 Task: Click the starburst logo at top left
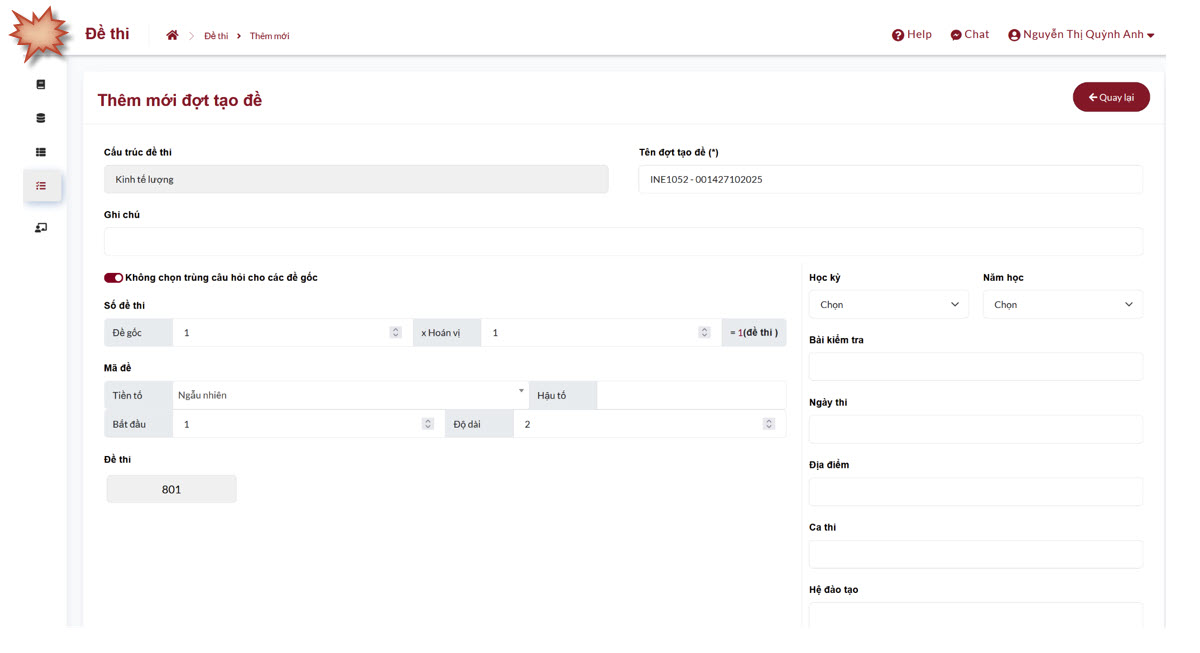40,35
